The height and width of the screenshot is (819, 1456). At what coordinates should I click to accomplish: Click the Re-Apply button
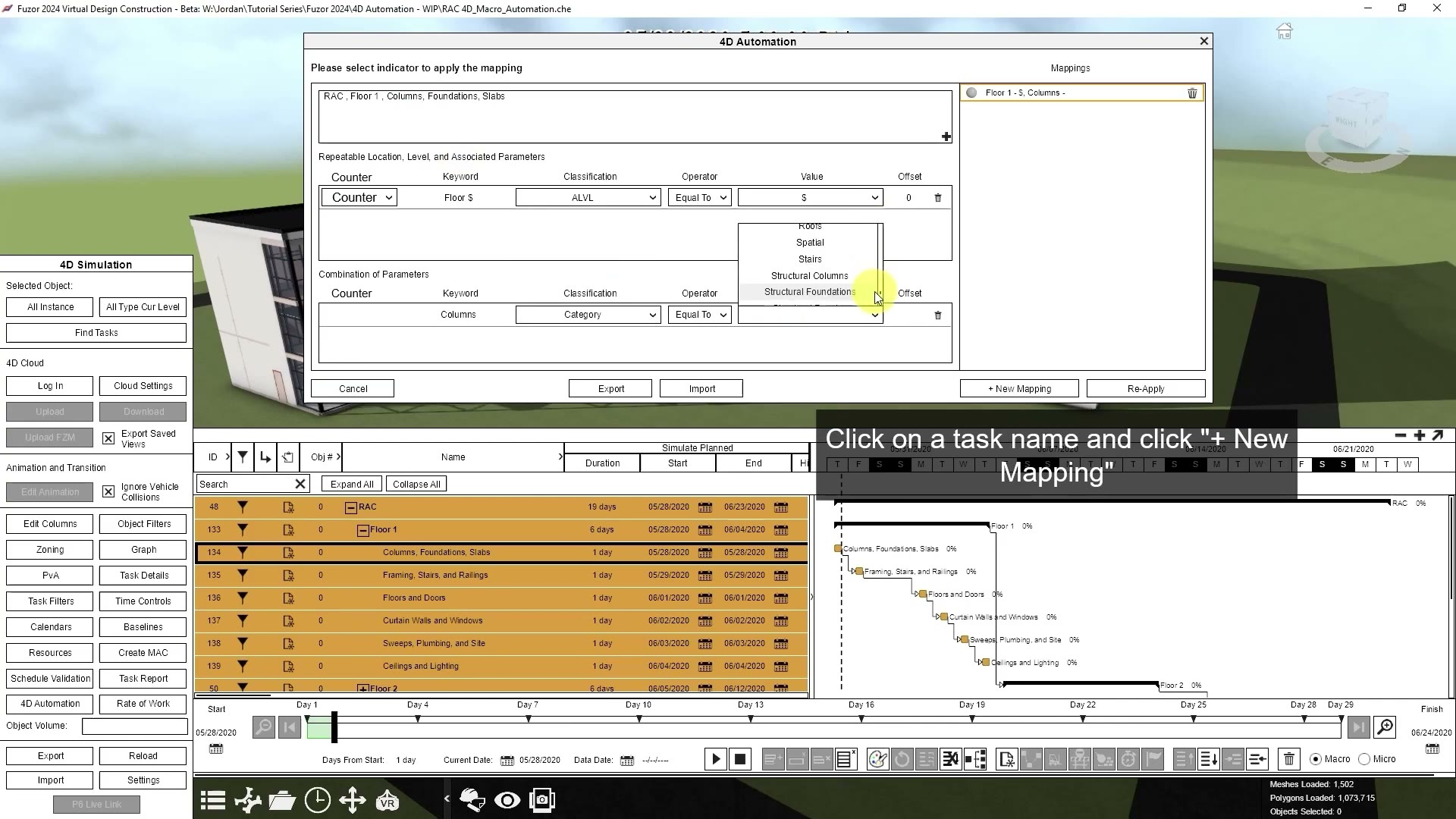tap(1146, 389)
